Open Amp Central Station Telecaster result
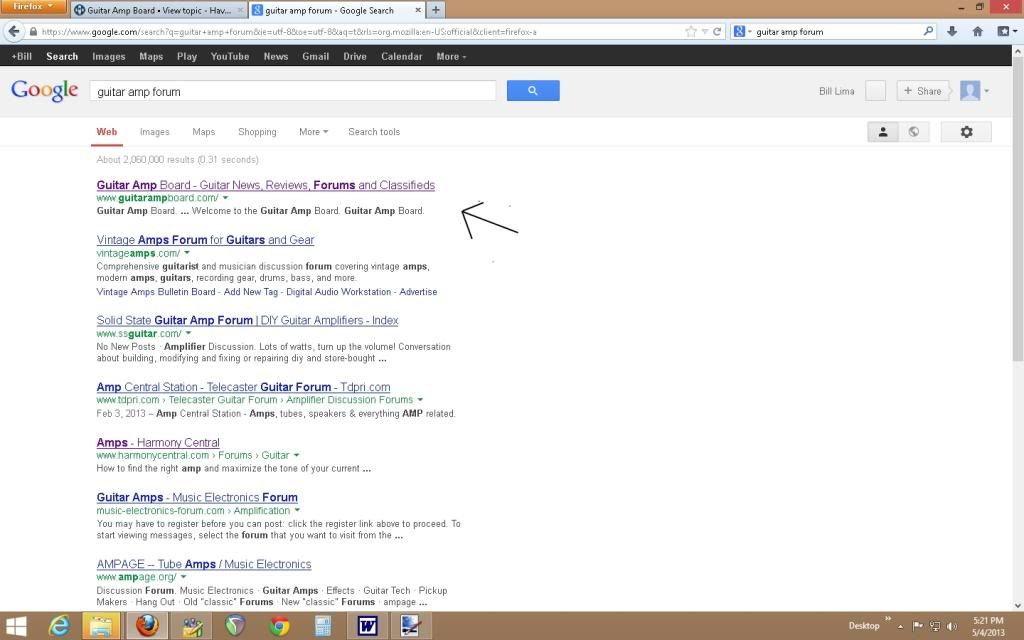Image resolution: width=1024 pixels, height=640 pixels. click(244, 387)
